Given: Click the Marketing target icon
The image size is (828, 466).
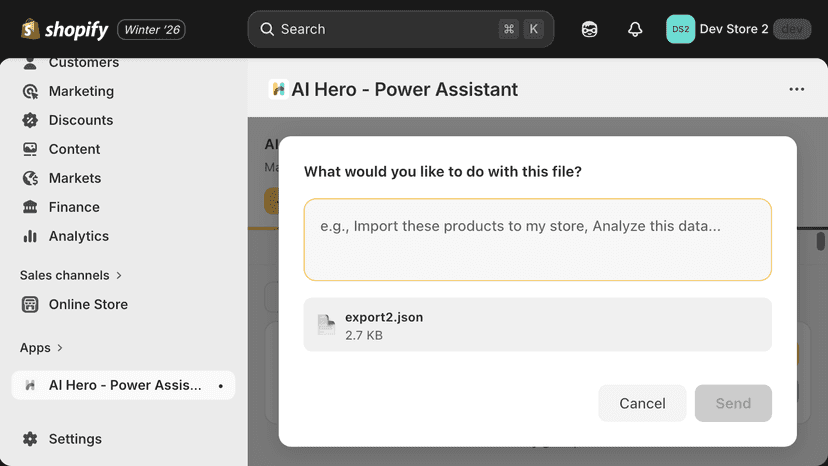Looking at the screenshot, I should pos(30,91).
